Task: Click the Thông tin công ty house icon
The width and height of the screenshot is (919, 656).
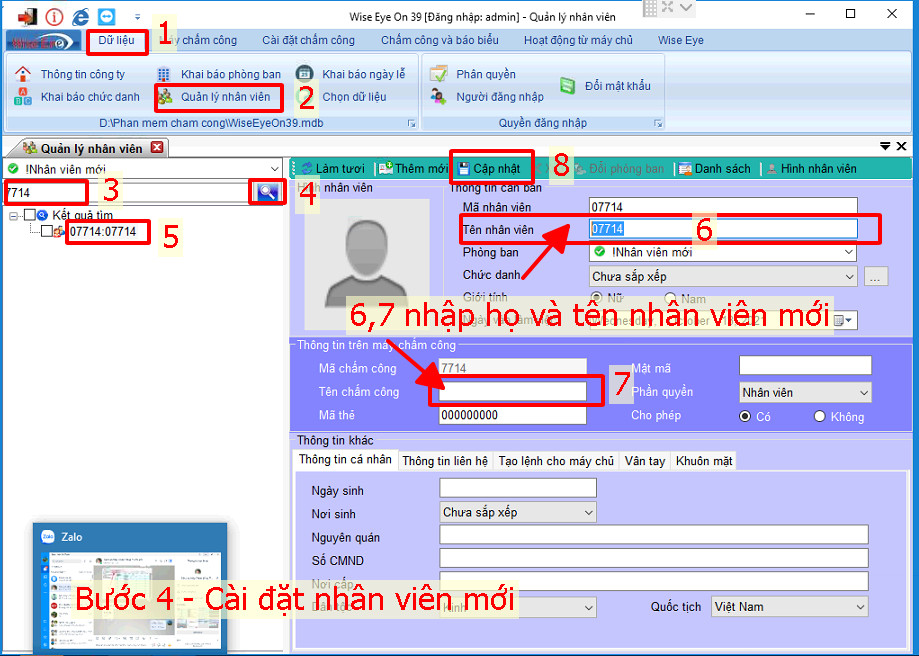Action: 22,74
